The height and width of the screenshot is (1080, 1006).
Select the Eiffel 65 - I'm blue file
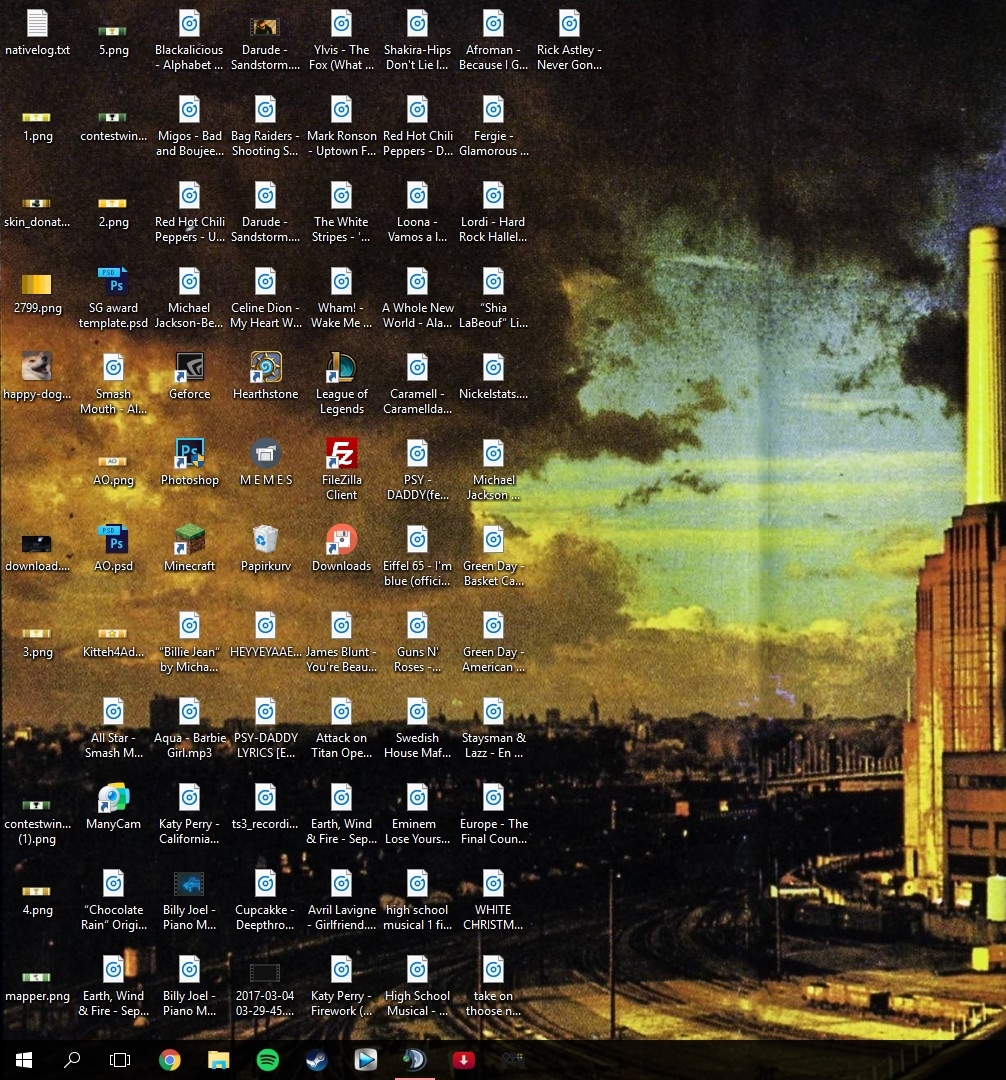click(417, 555)
